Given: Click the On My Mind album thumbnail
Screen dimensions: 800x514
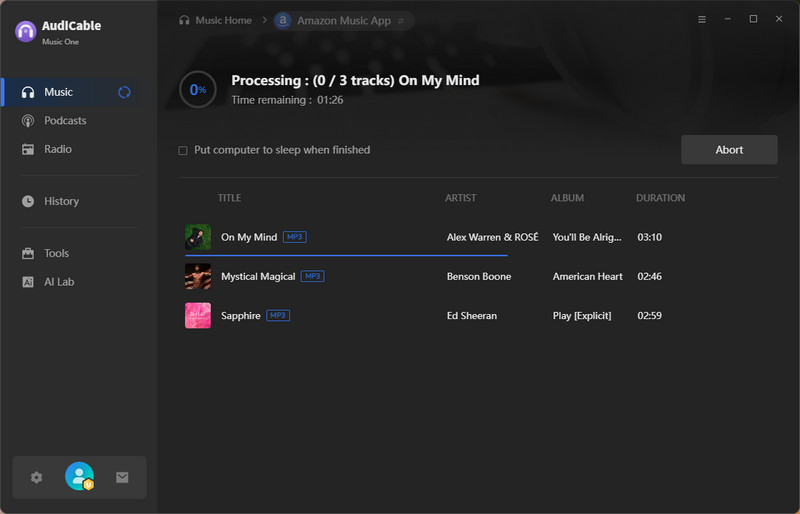Looking at the screenshot, I should [198, 237].
